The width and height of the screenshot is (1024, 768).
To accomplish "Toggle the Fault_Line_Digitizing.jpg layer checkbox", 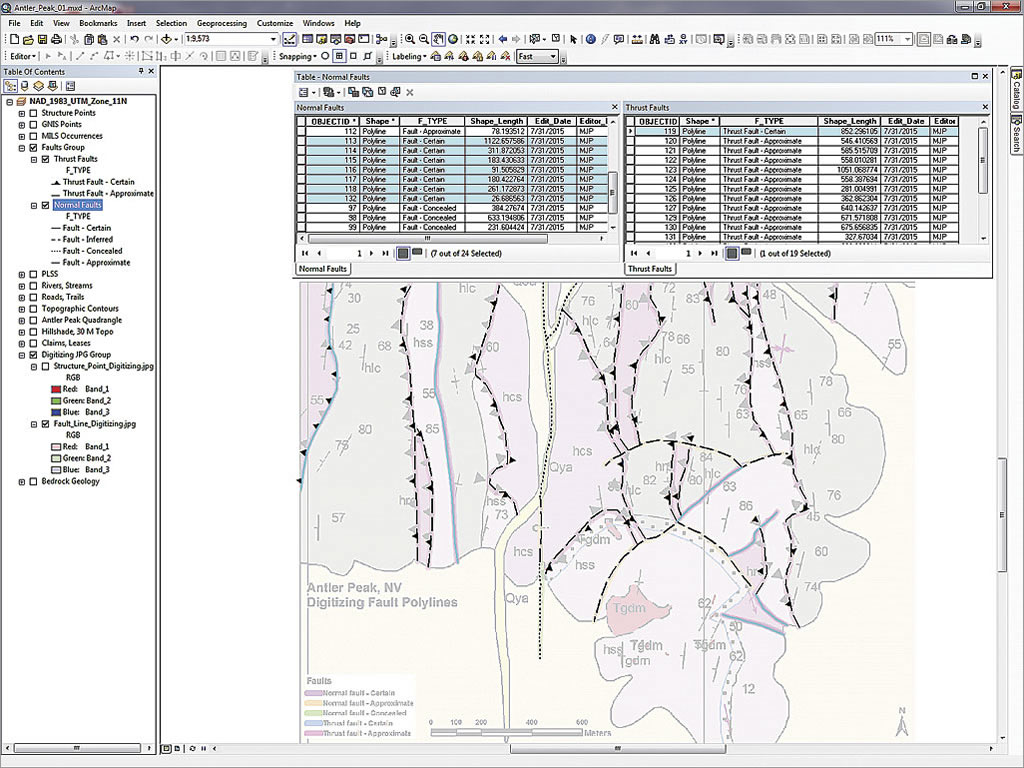I will coord(45,424).
